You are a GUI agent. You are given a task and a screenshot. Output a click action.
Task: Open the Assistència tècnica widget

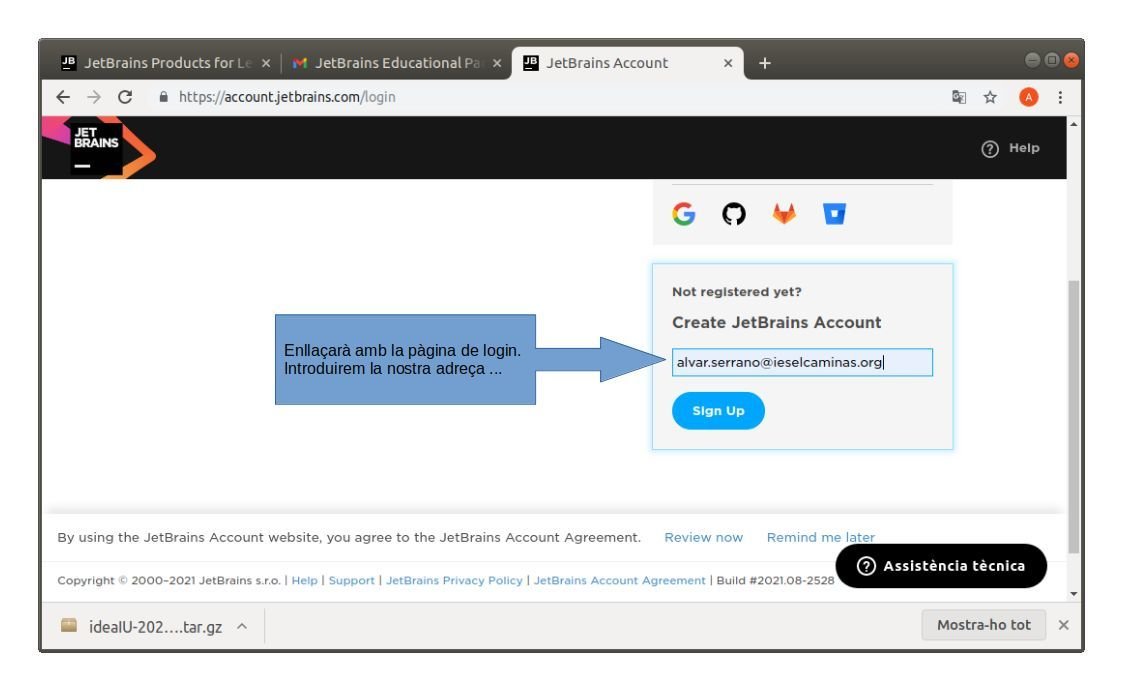[941, 566]
